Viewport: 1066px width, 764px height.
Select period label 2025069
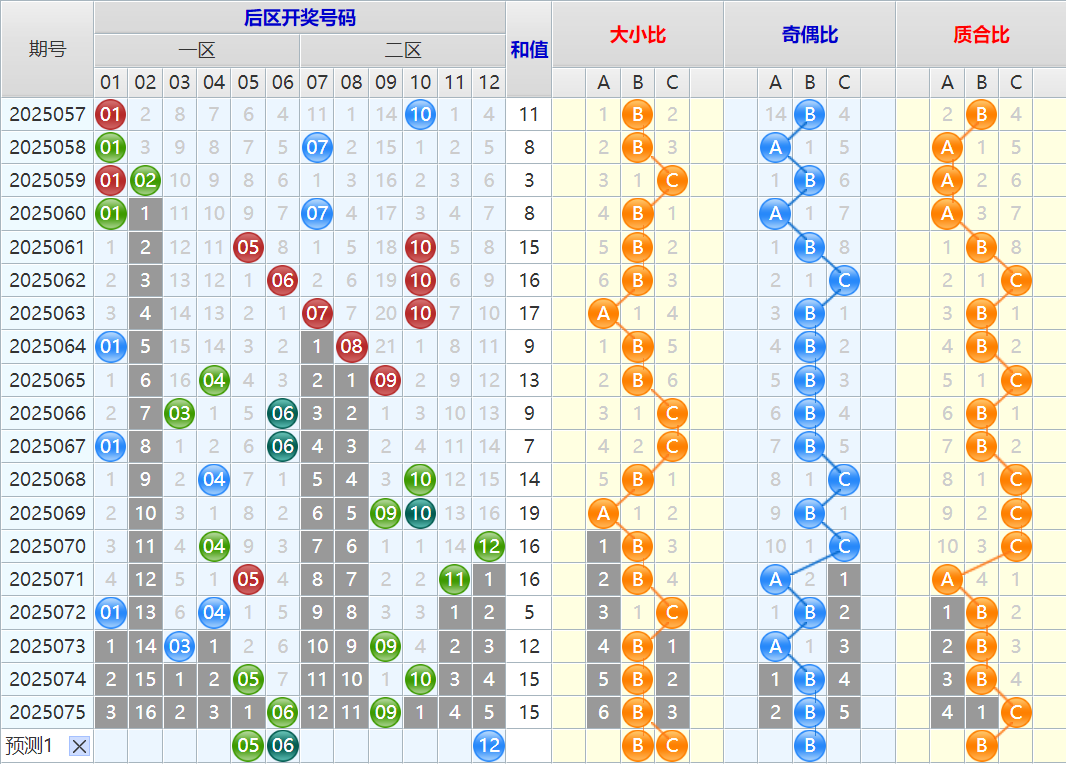(47, 513)
